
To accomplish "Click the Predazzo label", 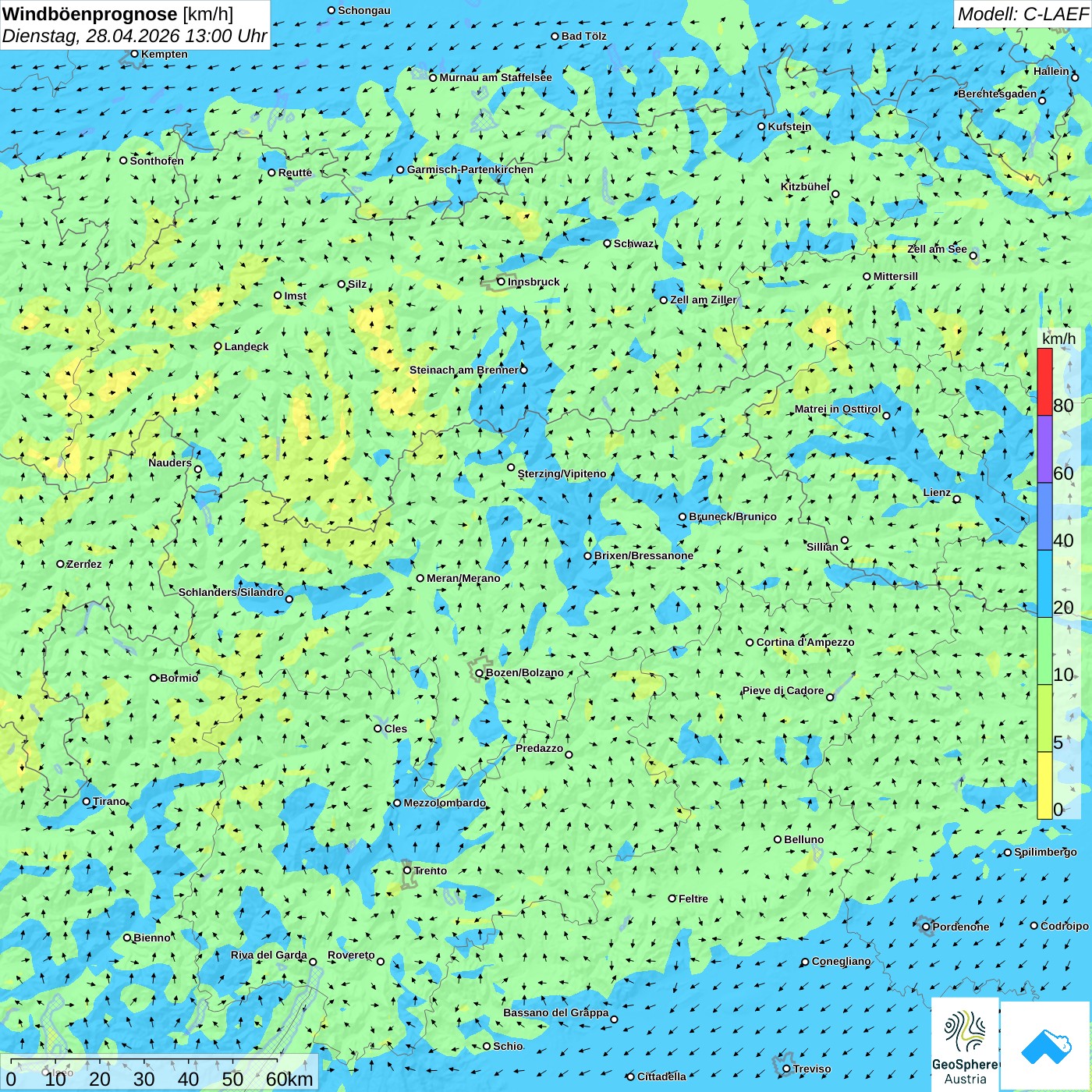I will pos(539,748).
